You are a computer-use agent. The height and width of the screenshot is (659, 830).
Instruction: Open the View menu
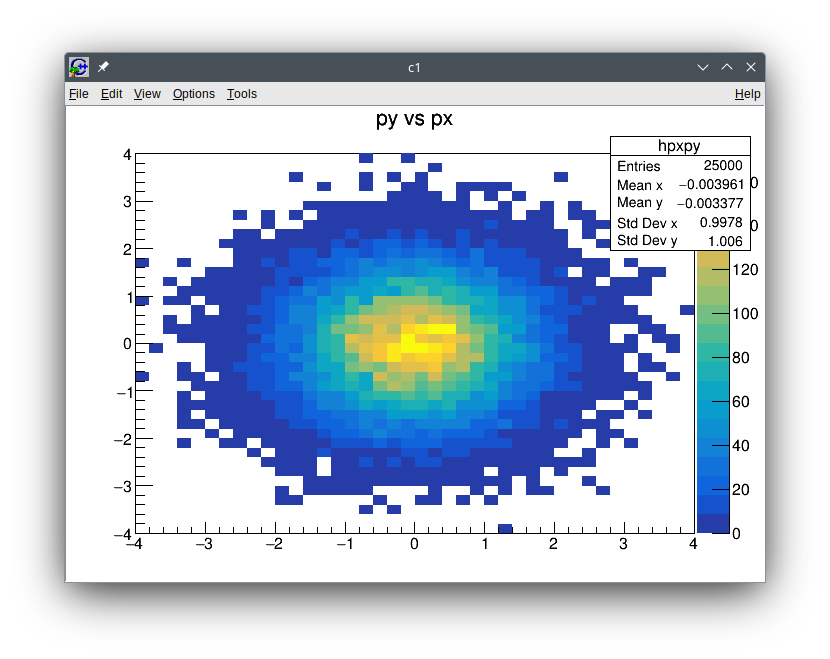pyautogui.click(x=147, y=94)
